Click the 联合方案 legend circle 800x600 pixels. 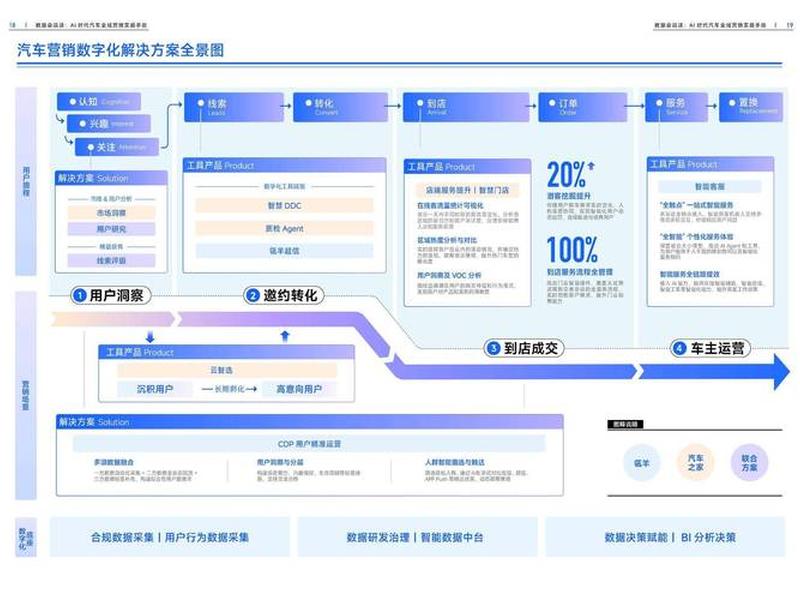(749, 463)
